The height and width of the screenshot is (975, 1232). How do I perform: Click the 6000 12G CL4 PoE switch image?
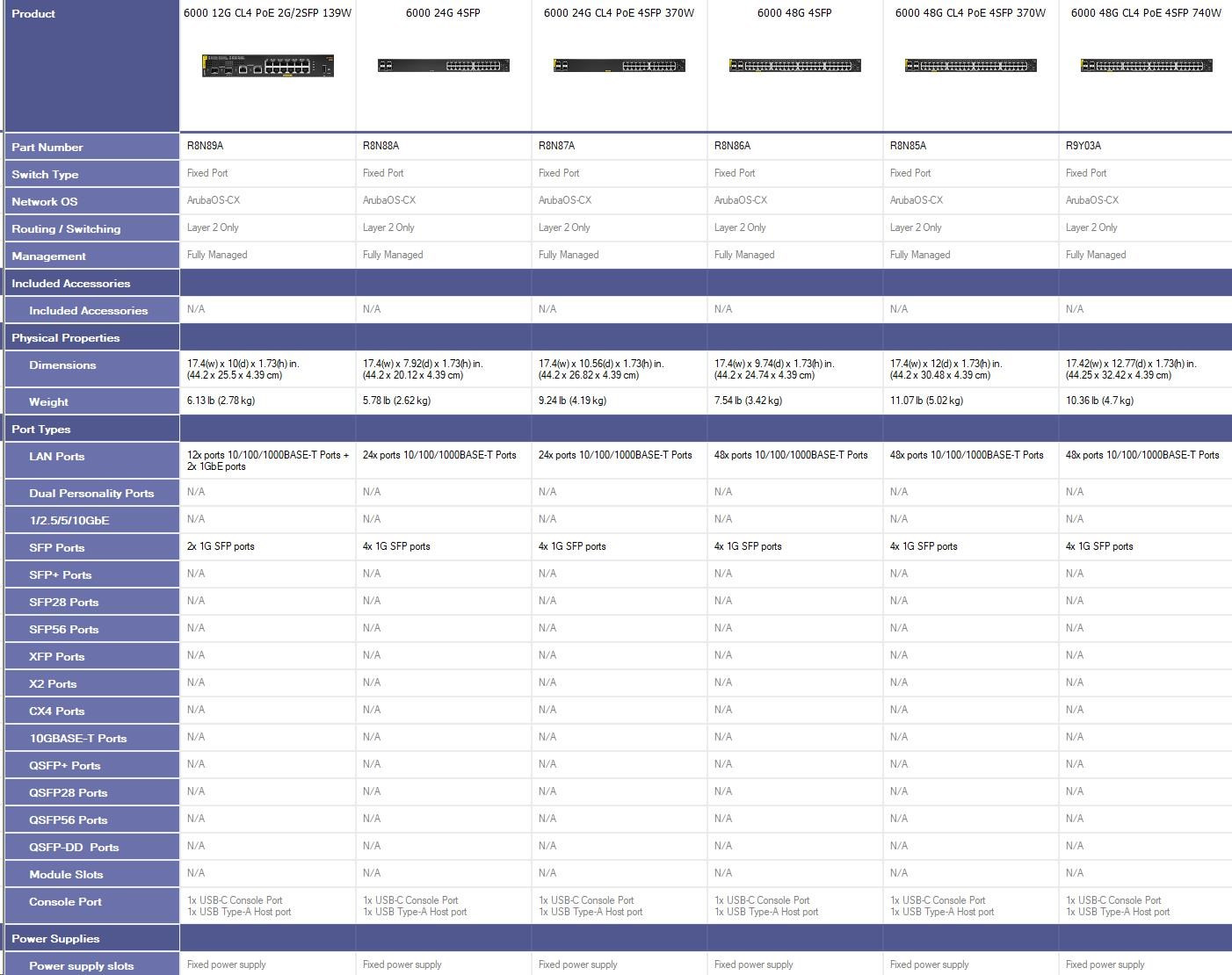(268, 66)
